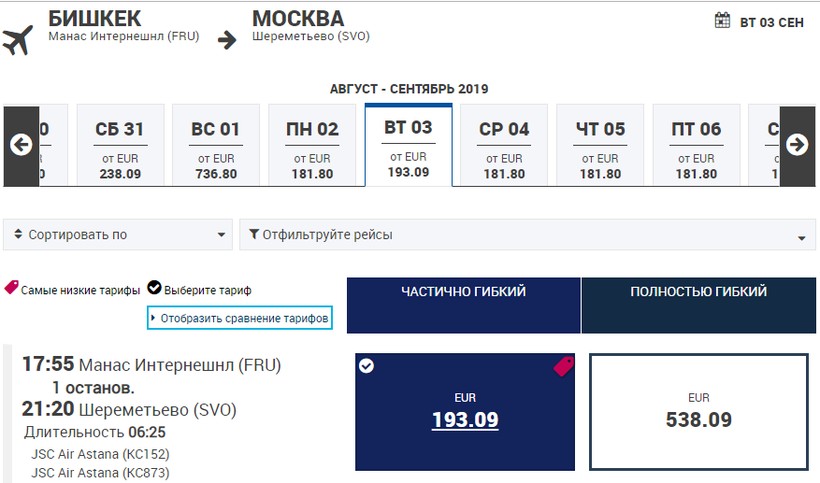Choose the СБ 31 date at 238.09
Image resolution: width=820 pixels, height=483 pixels.
[120, 145]
